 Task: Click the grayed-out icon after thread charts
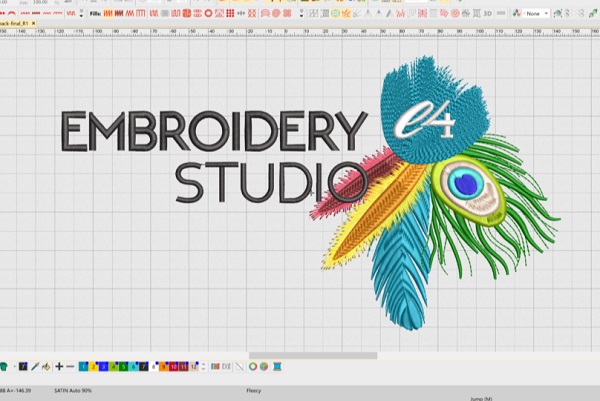[x=227, y=367]
